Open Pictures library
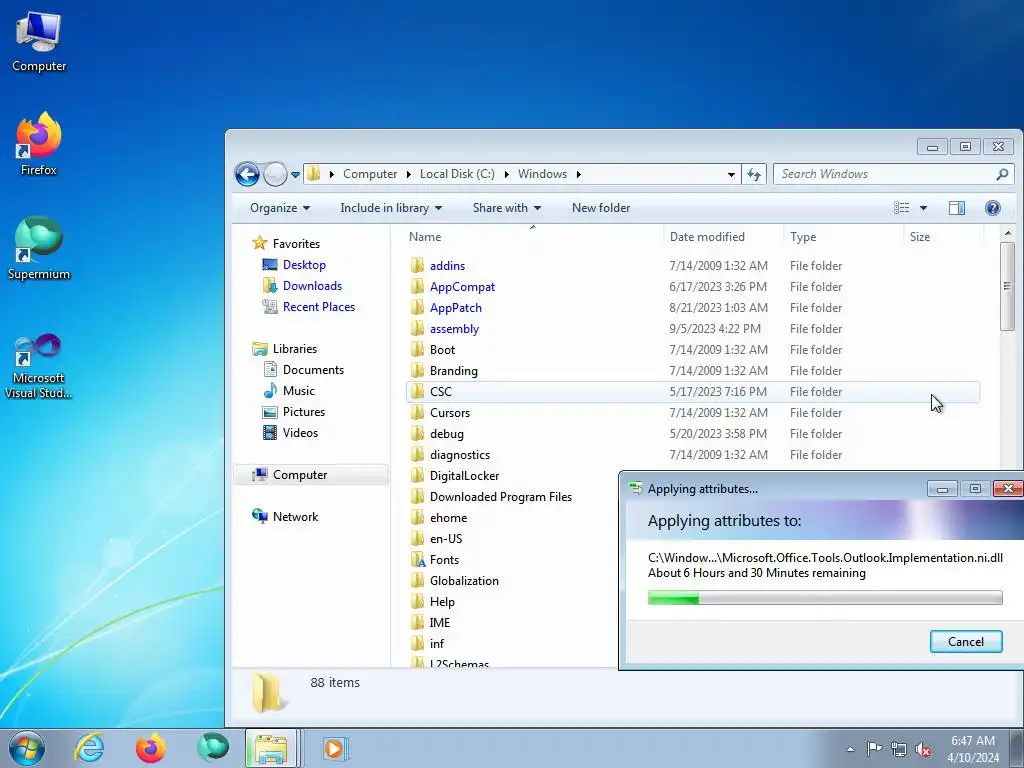 tap(304, 411)
